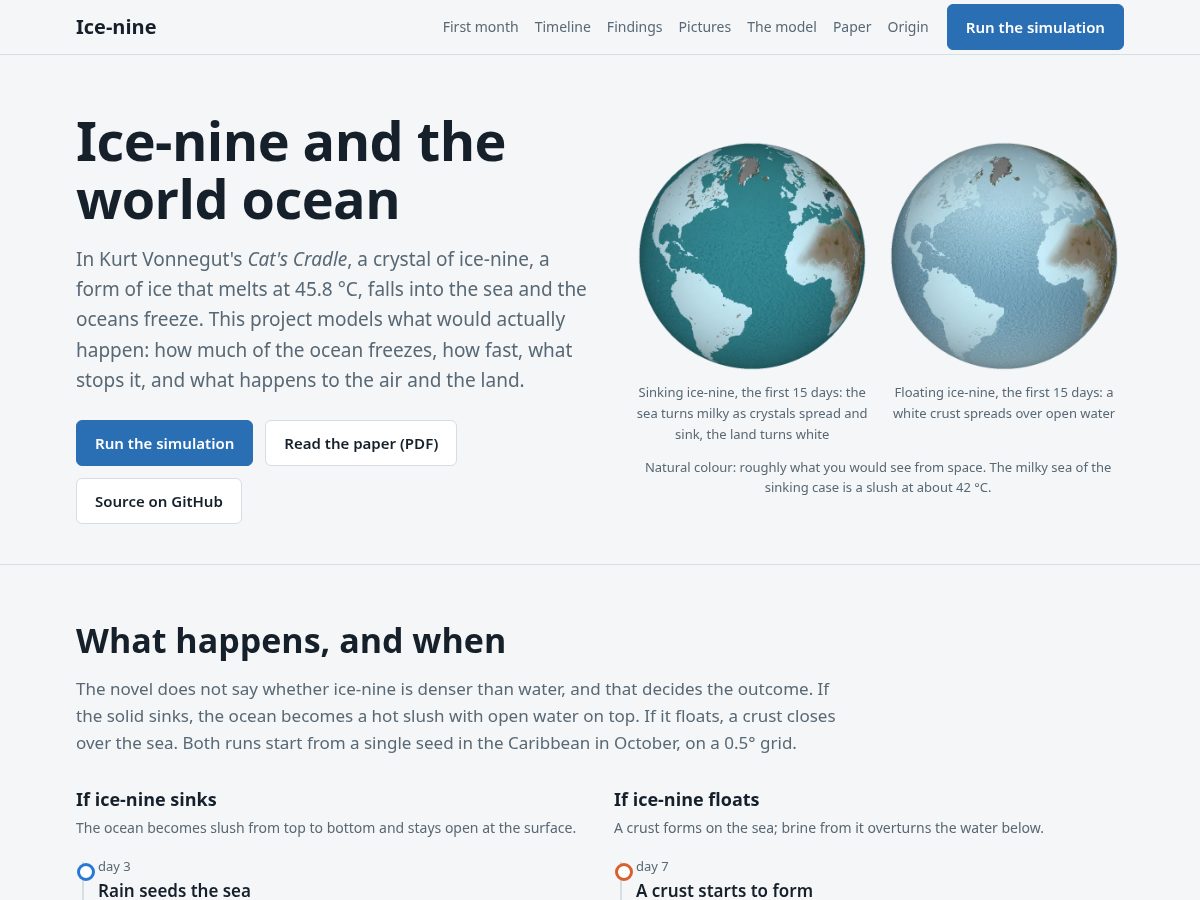
Task: Open the Ice-nine site logo link
Action: pos(116,27)
